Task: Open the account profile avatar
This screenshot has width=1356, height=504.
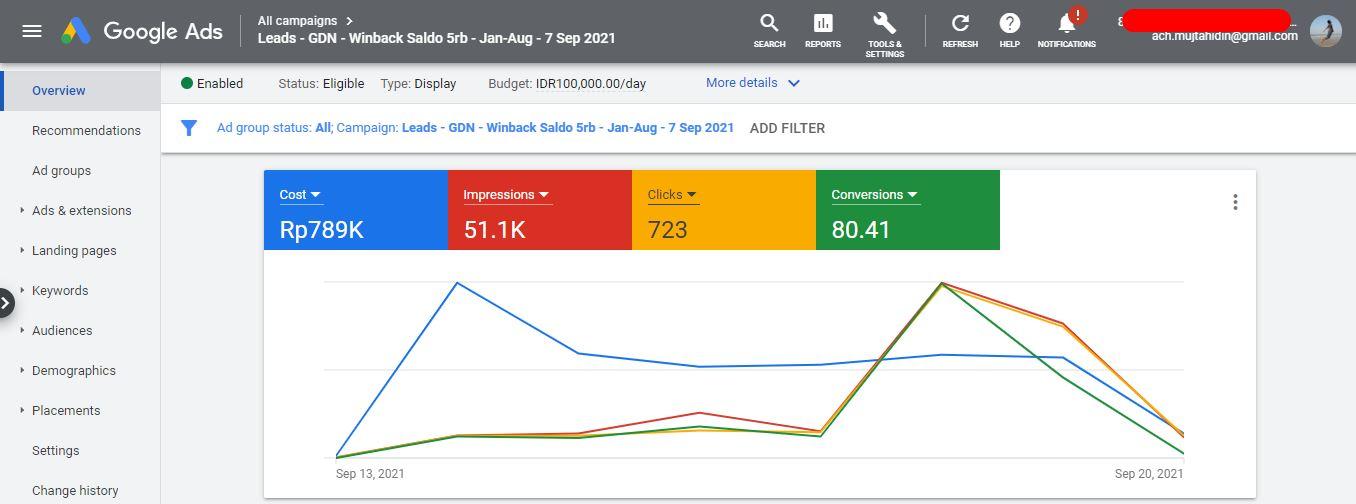Action: (x=1325, y=31)
